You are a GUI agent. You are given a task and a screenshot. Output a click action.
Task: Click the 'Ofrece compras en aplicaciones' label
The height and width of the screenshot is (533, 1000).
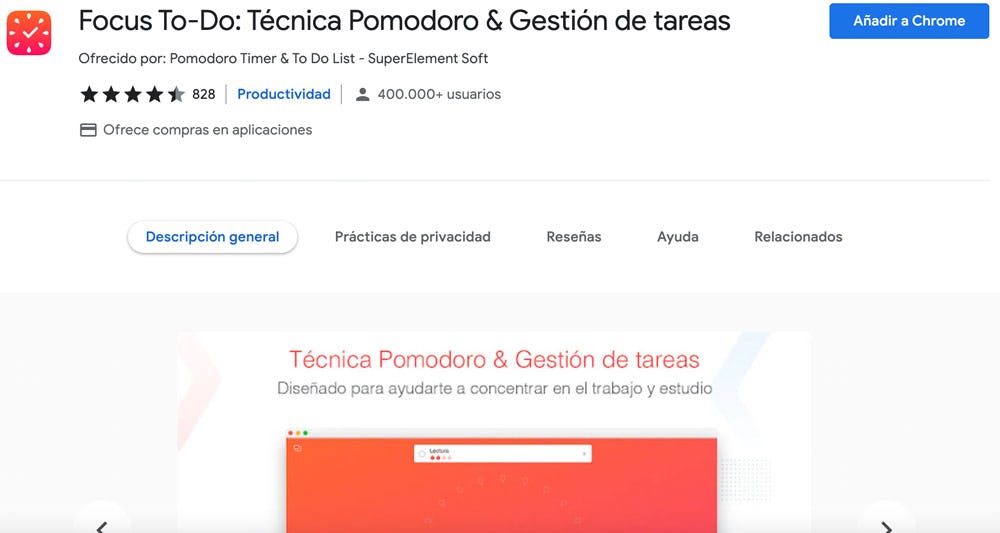(x=208, y=130)
